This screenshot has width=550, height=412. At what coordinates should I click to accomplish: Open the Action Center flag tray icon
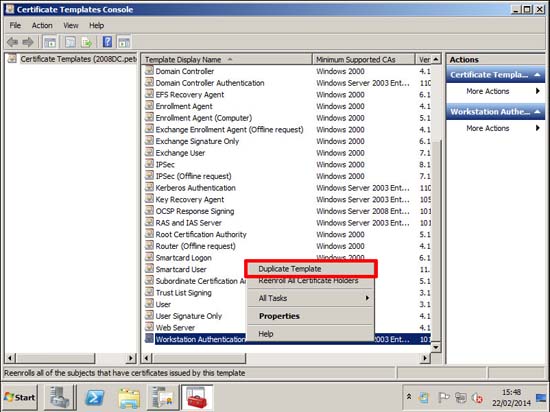(x=443, y=397)
